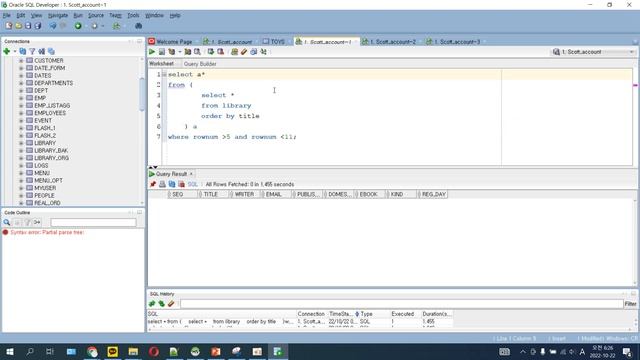
Task: Clear worksheet with eraser icon
Action: tap(244, 52)
